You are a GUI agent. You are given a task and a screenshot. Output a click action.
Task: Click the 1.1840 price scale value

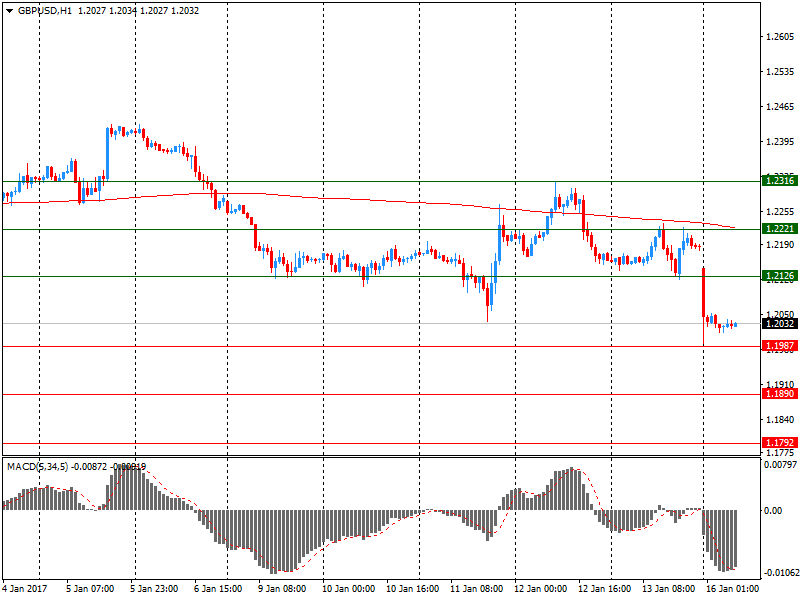780,419
